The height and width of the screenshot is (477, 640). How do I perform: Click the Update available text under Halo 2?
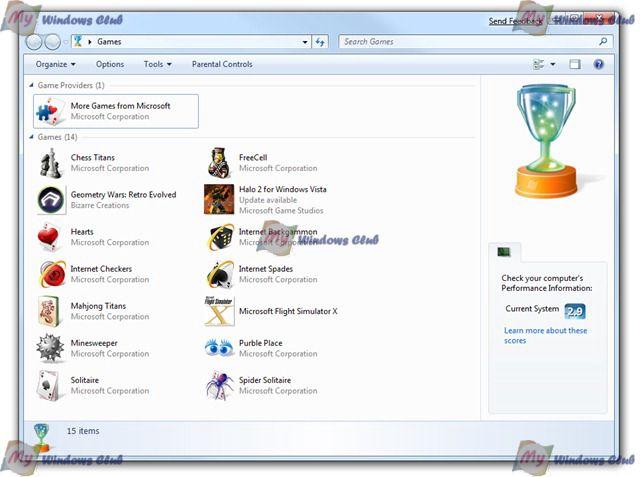(268, 200)
